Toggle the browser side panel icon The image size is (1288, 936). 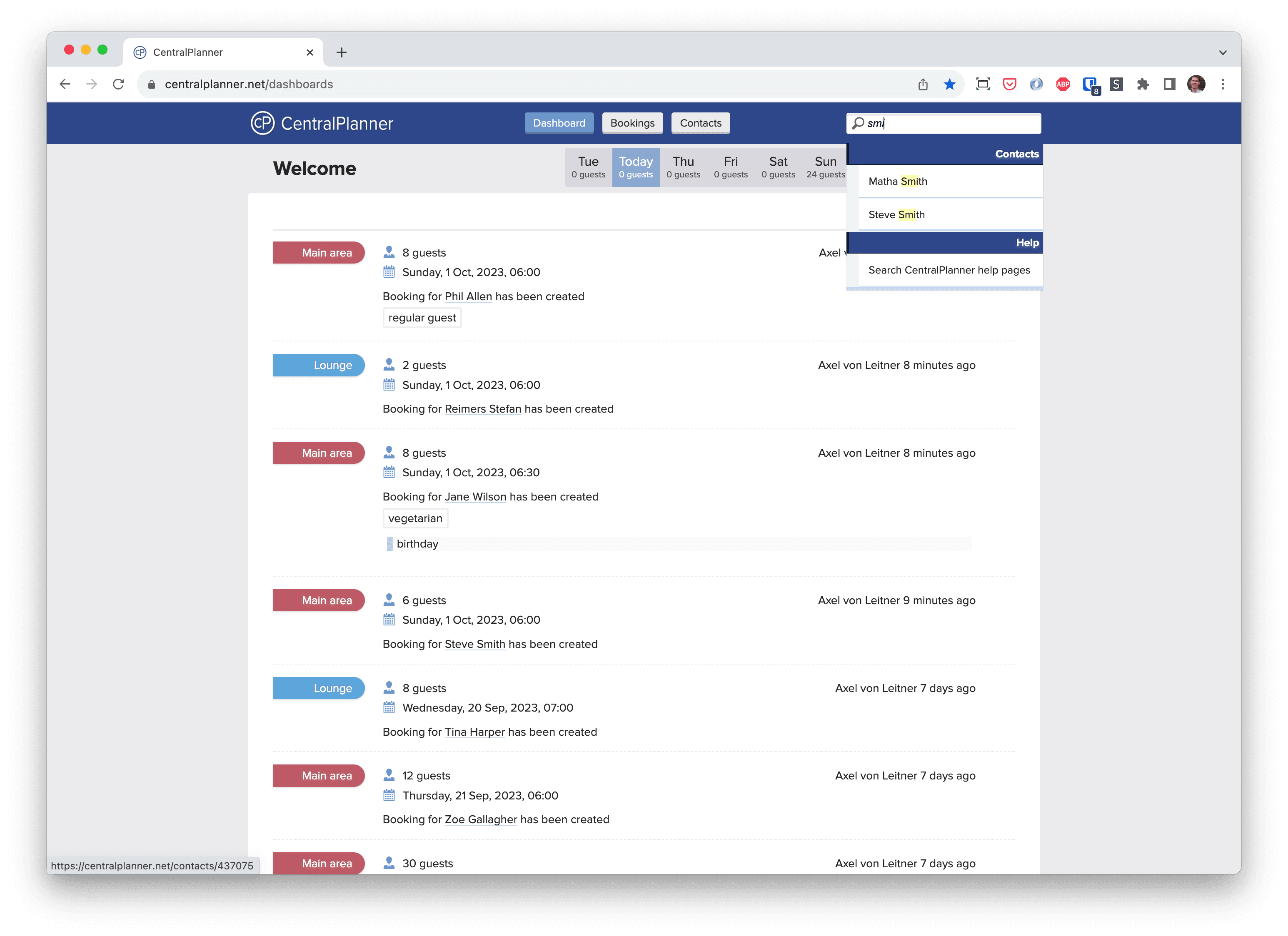(1169, 84)
